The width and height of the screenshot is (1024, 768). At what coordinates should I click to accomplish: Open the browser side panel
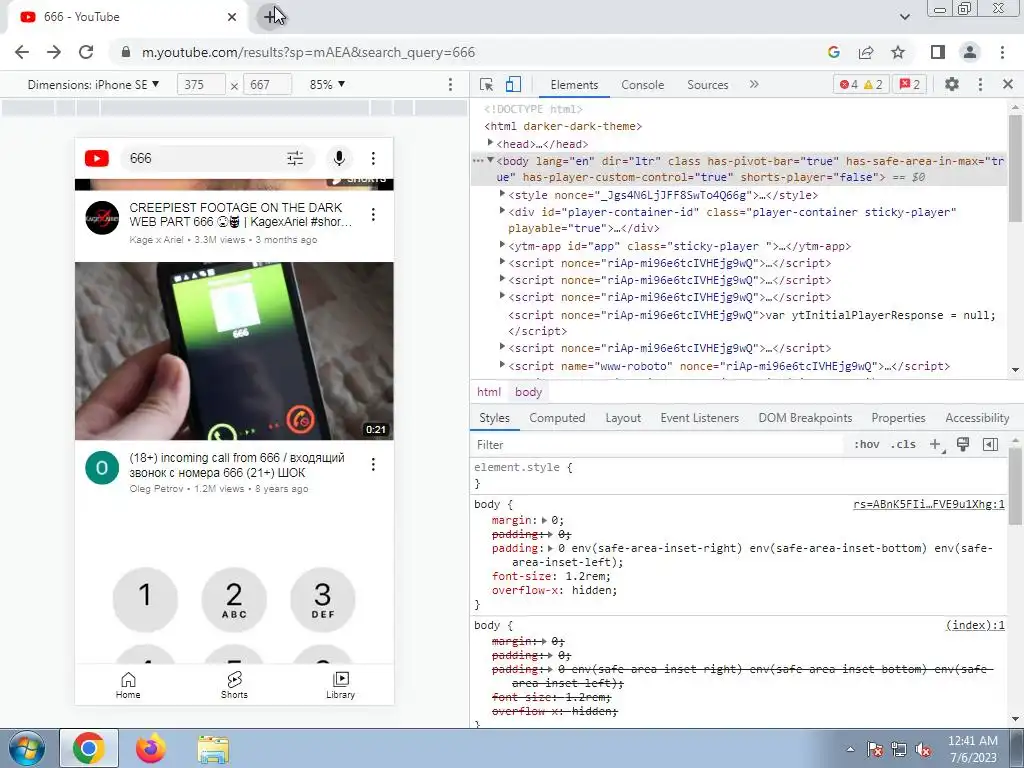pyautogui.click(x=938, y=52)
